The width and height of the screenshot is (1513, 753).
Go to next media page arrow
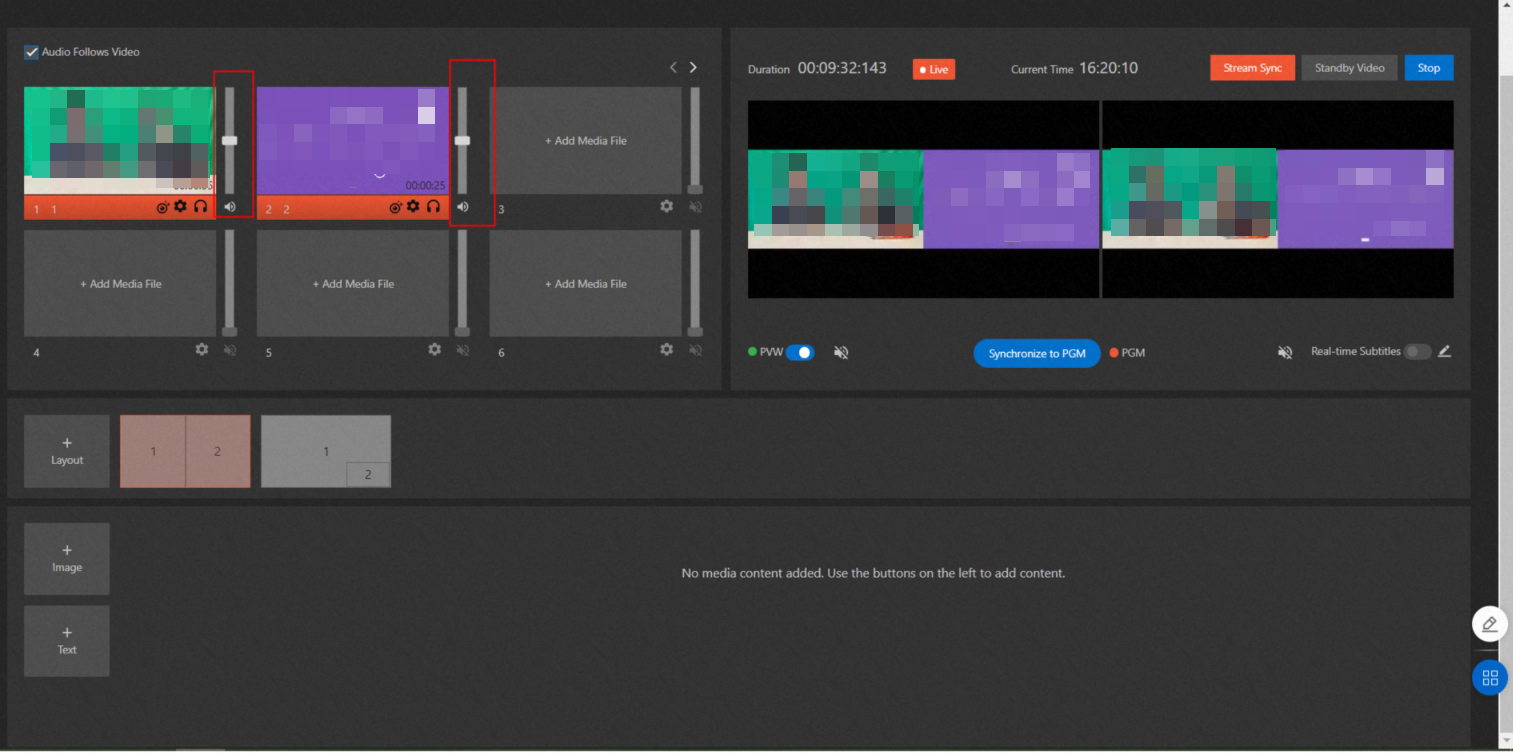pos(693,67)
